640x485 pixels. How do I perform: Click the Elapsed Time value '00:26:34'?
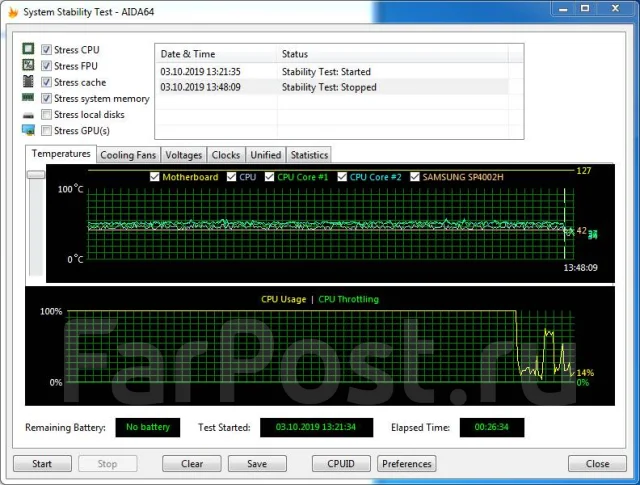(x=492, y=427)
